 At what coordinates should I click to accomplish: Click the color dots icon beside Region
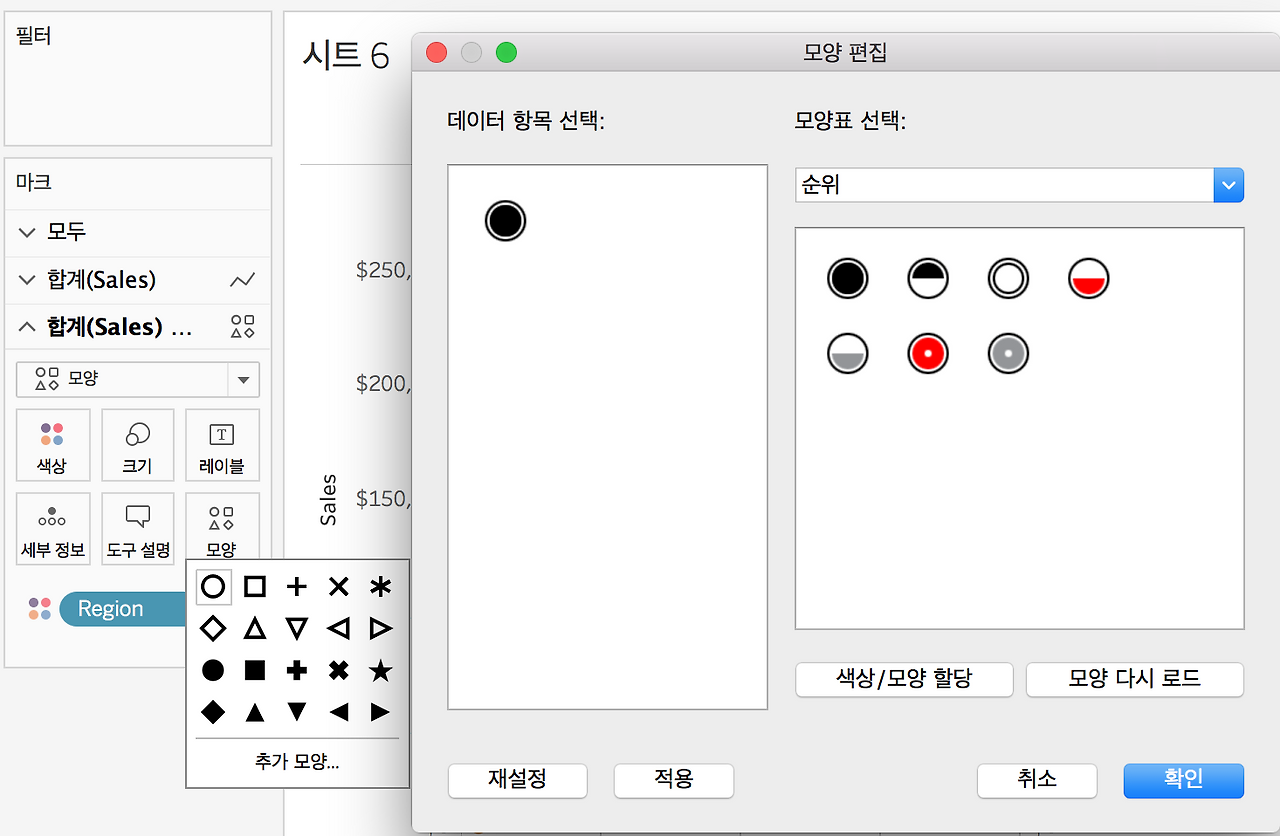click(x=40, y=609)
